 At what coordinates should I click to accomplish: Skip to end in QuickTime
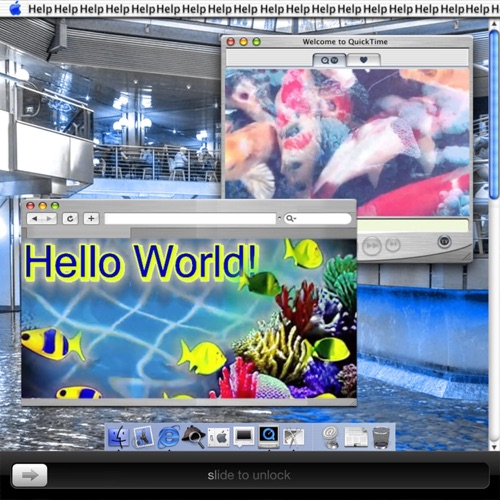(x=393, y=245)
